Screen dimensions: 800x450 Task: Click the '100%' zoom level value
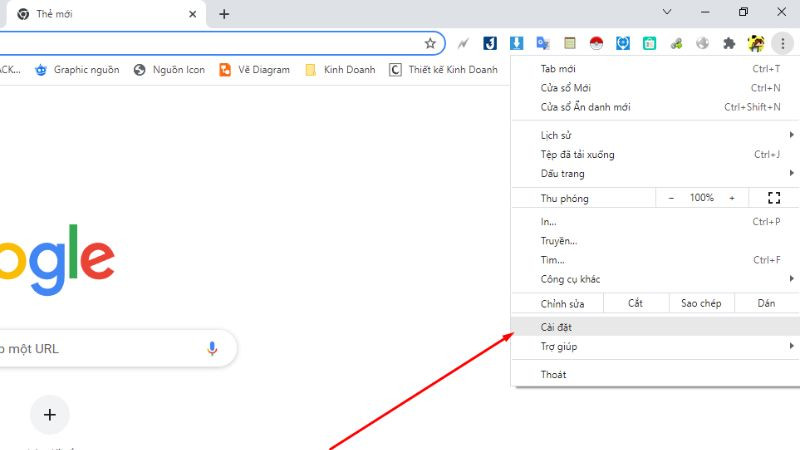(702, 198)
